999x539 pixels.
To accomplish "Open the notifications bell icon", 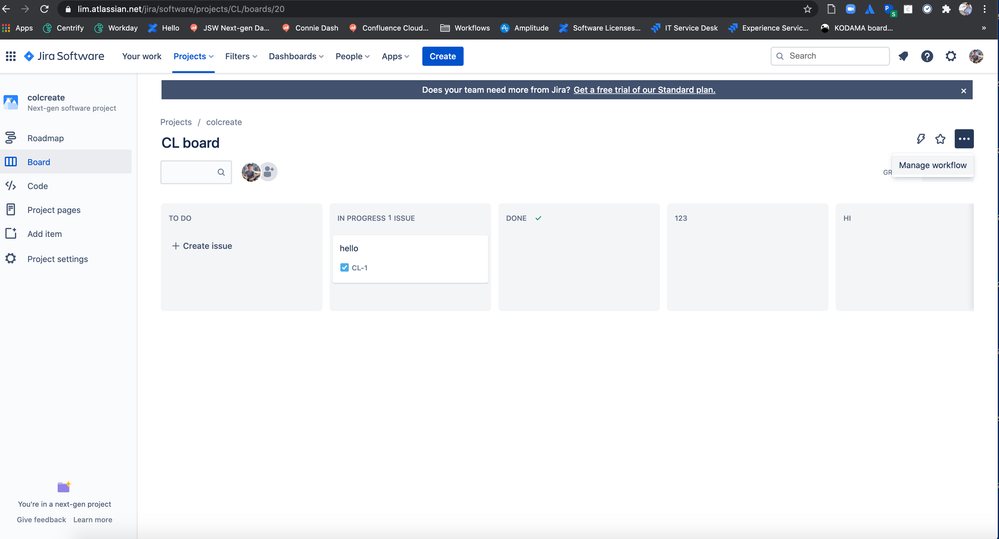I will [x=903, y=56].
